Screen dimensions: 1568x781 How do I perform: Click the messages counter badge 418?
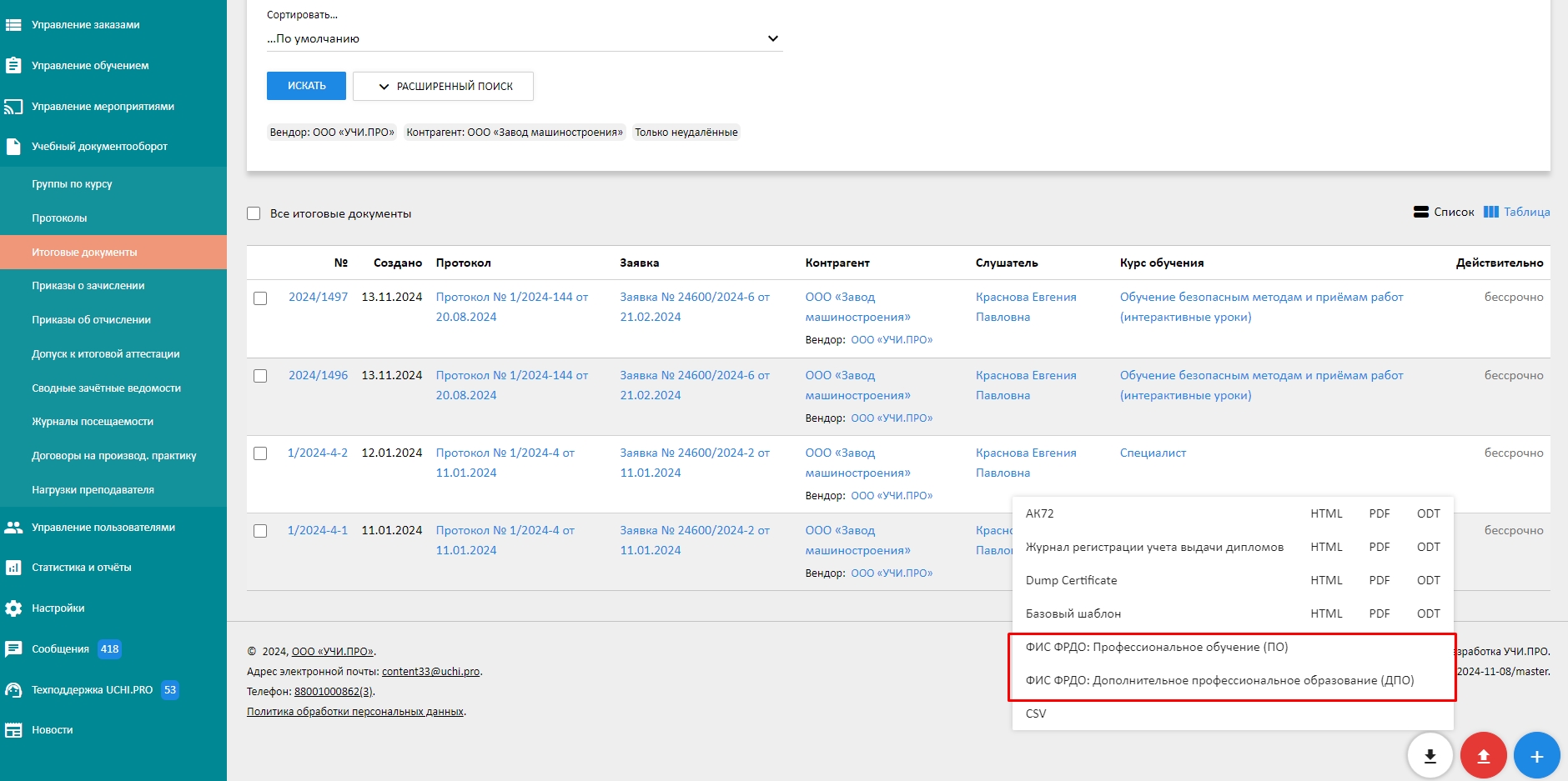109,649
